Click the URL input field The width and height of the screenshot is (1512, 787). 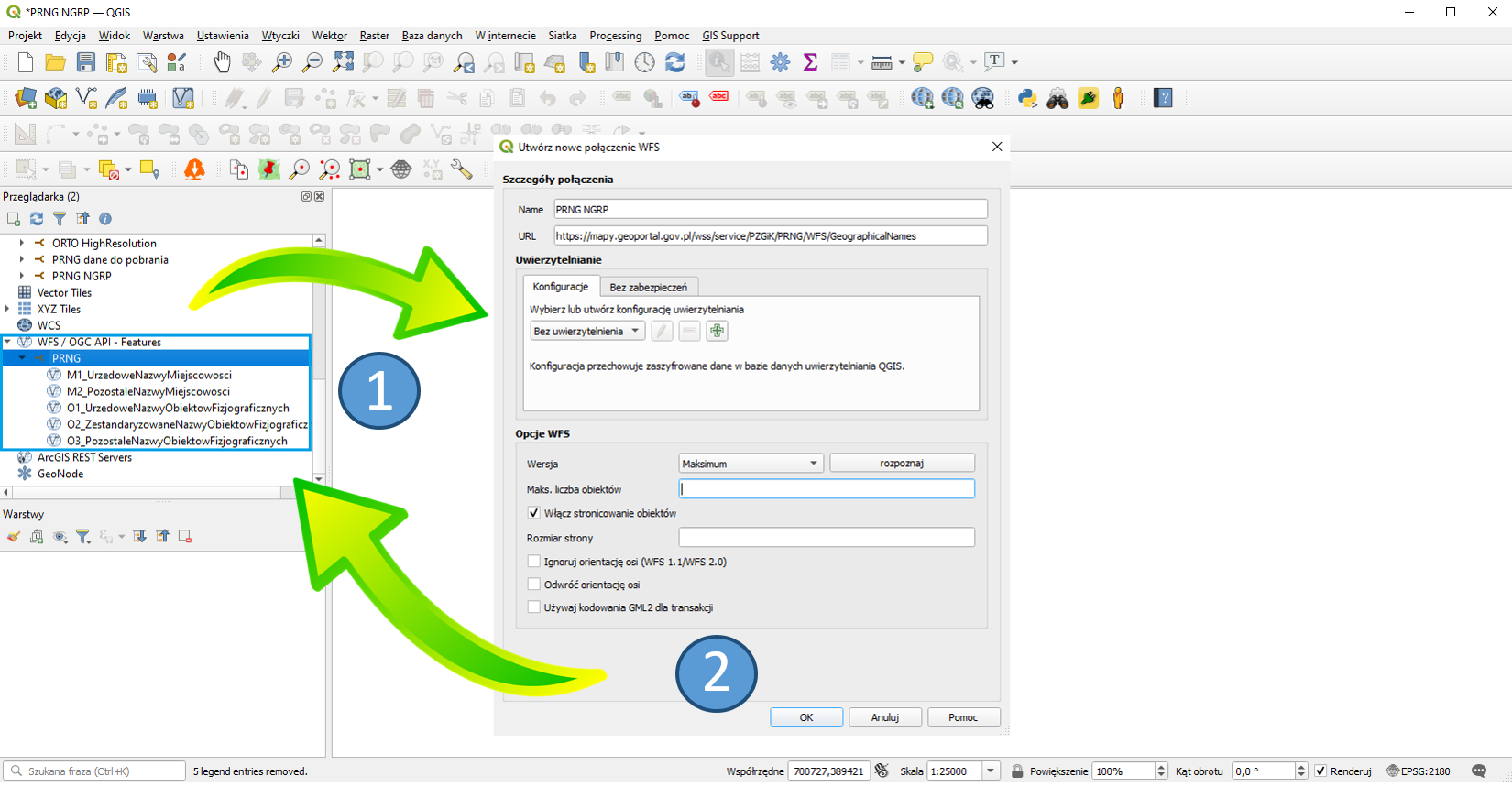click(x=771, y=235)
